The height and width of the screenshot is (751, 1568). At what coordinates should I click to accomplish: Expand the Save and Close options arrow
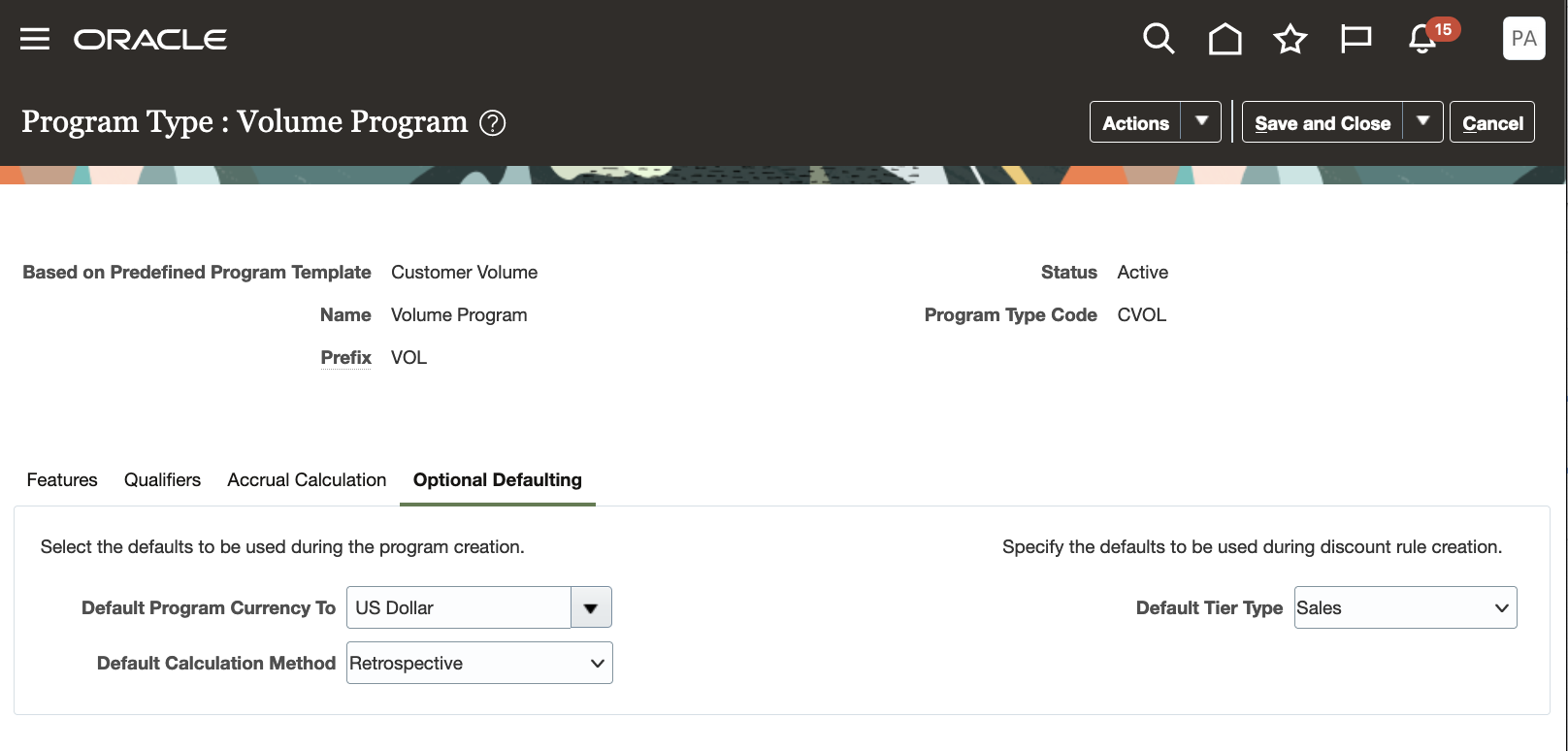[x=1423, y=122]
